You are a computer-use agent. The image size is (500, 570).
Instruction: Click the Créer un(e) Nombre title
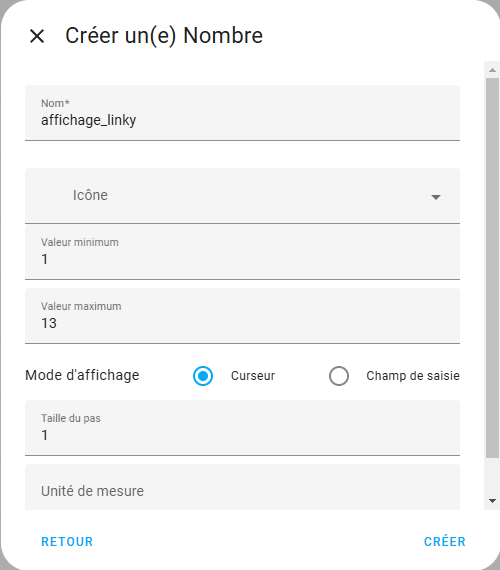click(x=164, y=36)
